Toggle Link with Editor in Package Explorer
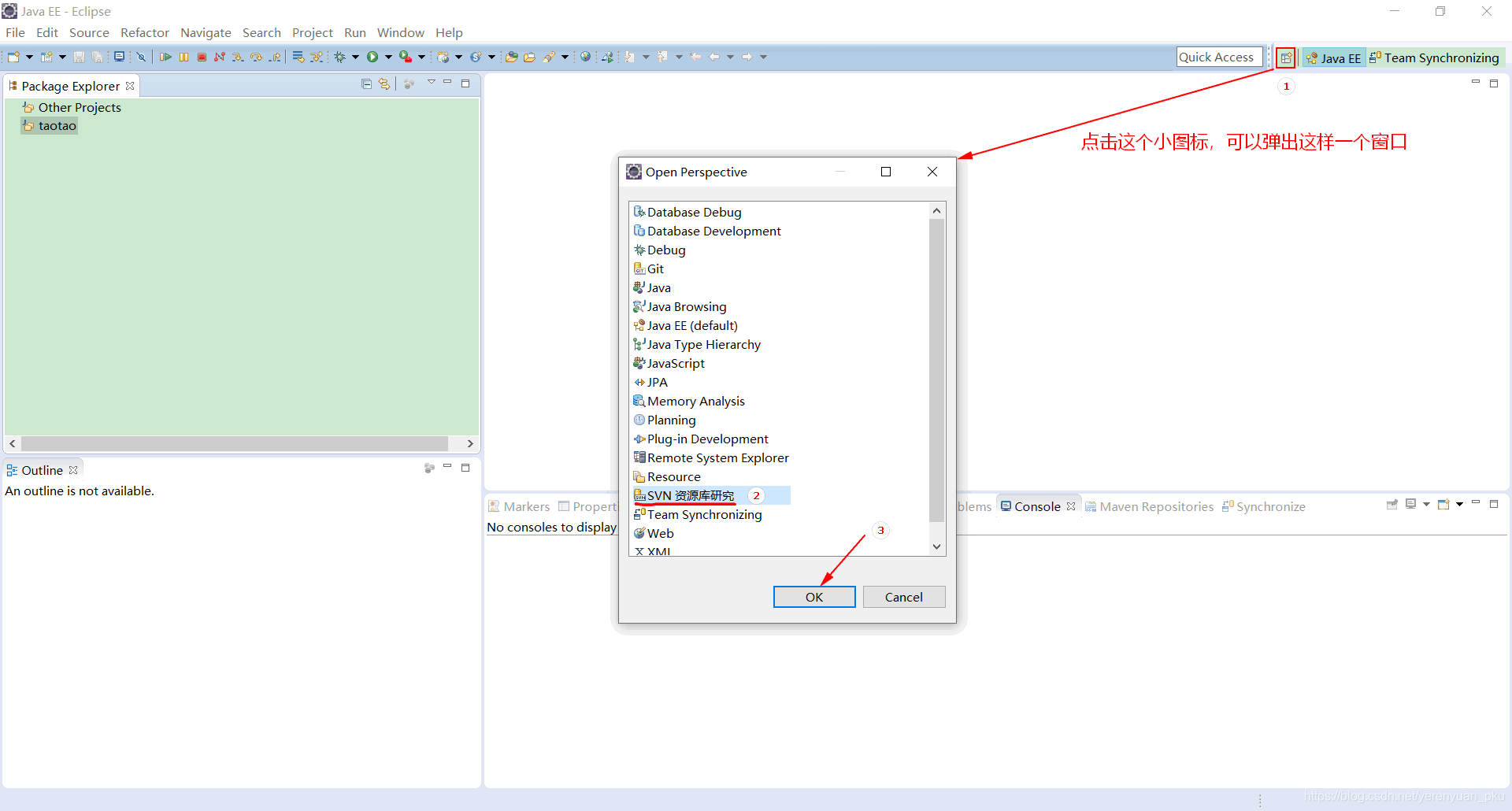This screenshot has height=811, width=1512. (384, 83)
